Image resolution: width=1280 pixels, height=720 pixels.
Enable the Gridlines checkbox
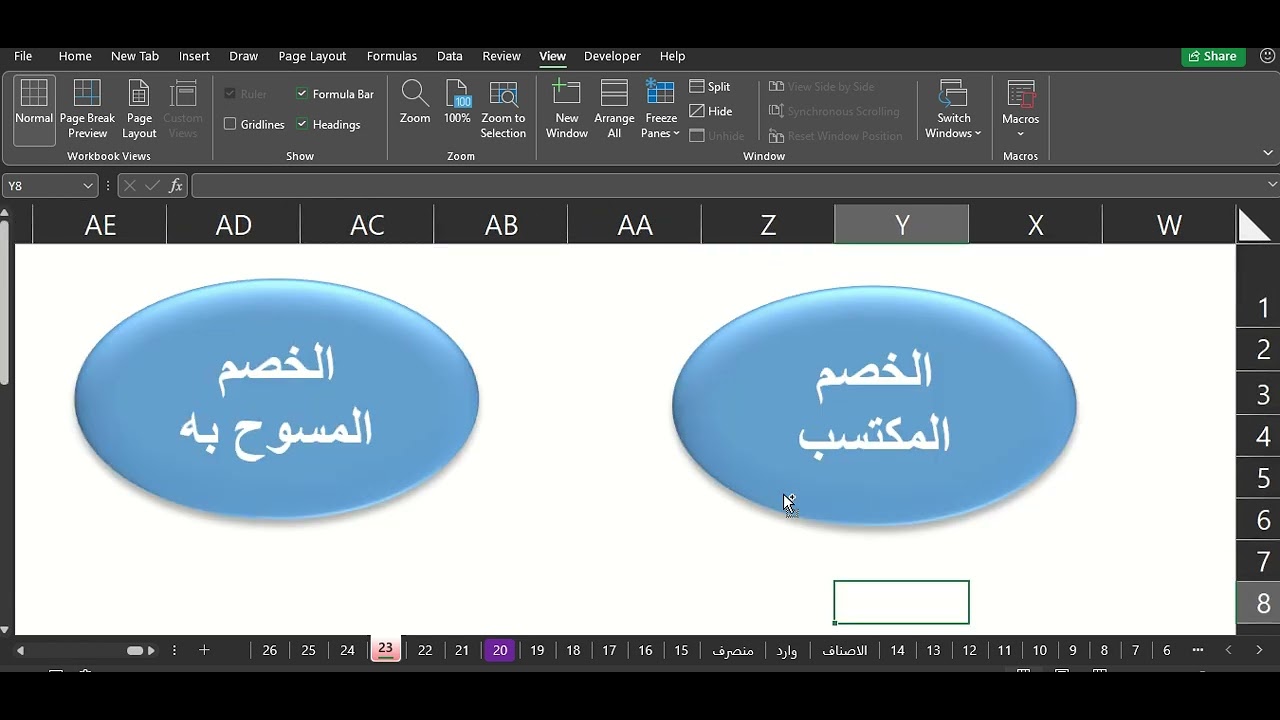pyautogui.click(x=230, y=124)
